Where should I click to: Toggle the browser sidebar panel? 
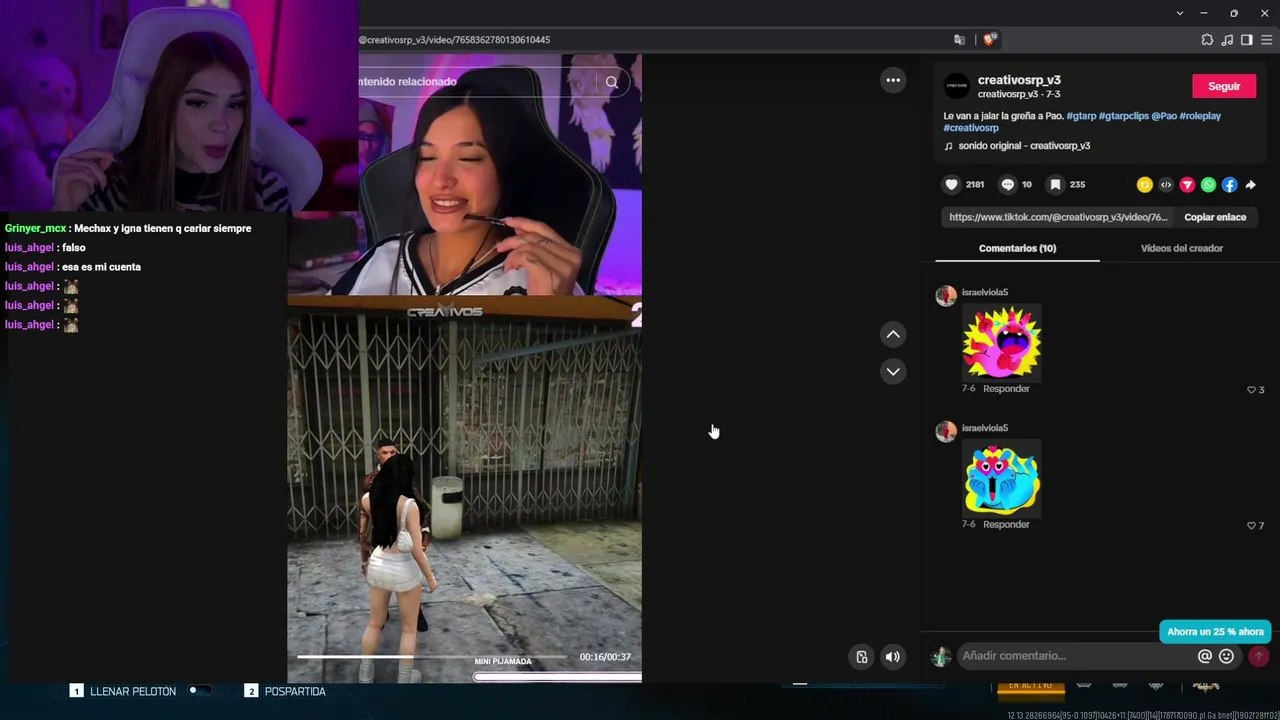1246,40
